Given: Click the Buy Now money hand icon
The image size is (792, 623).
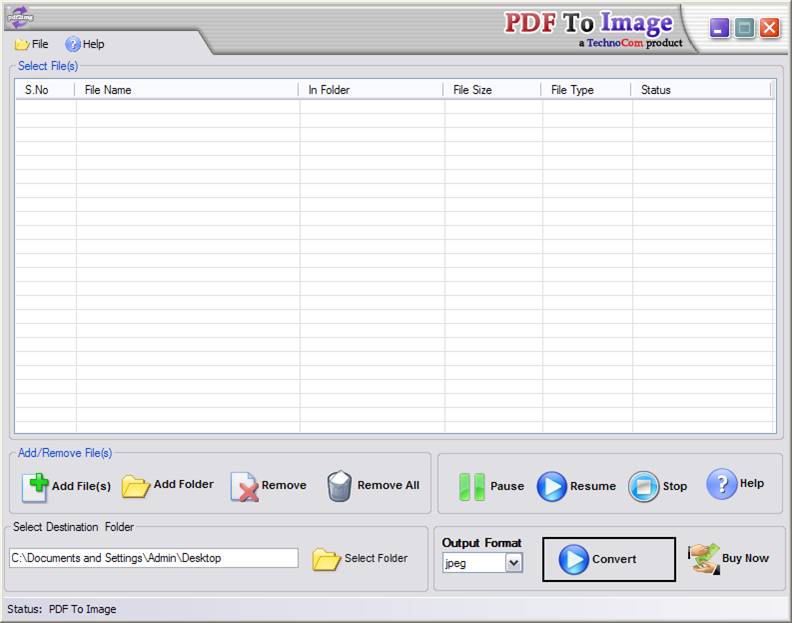Looking at the screenshot, I should (x=704, y=558).
